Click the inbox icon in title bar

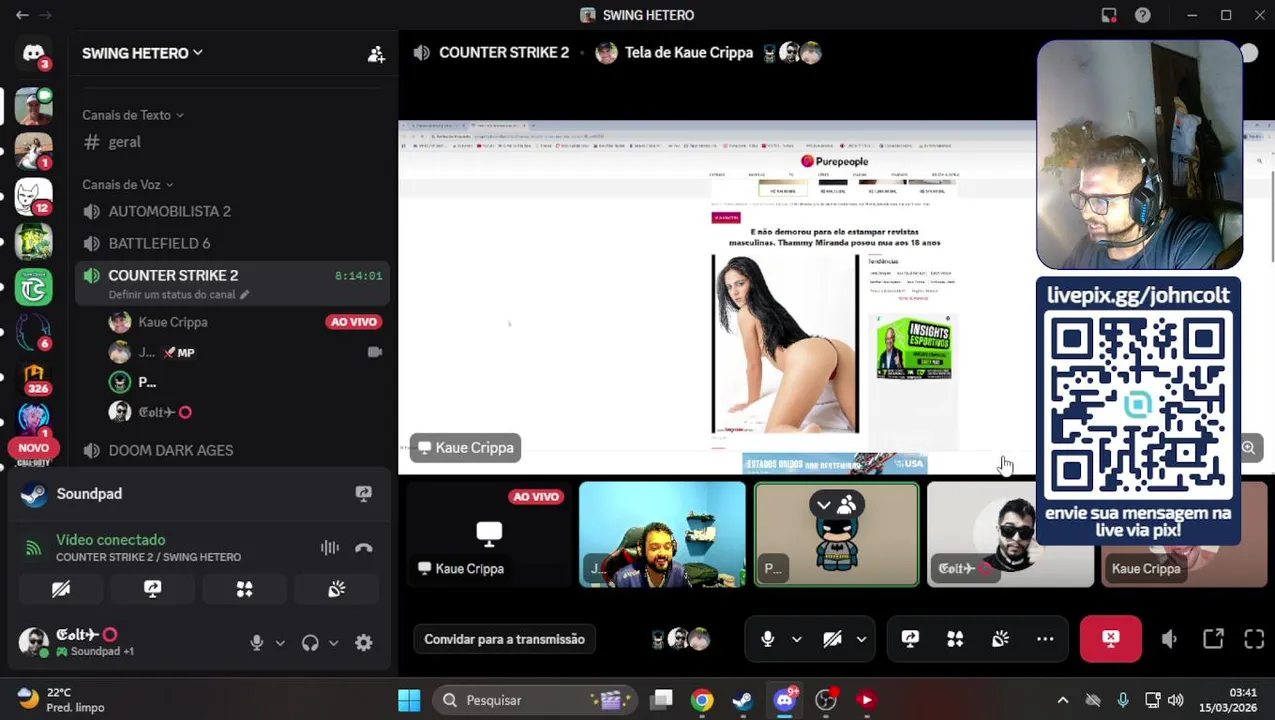coord(1109,15)
